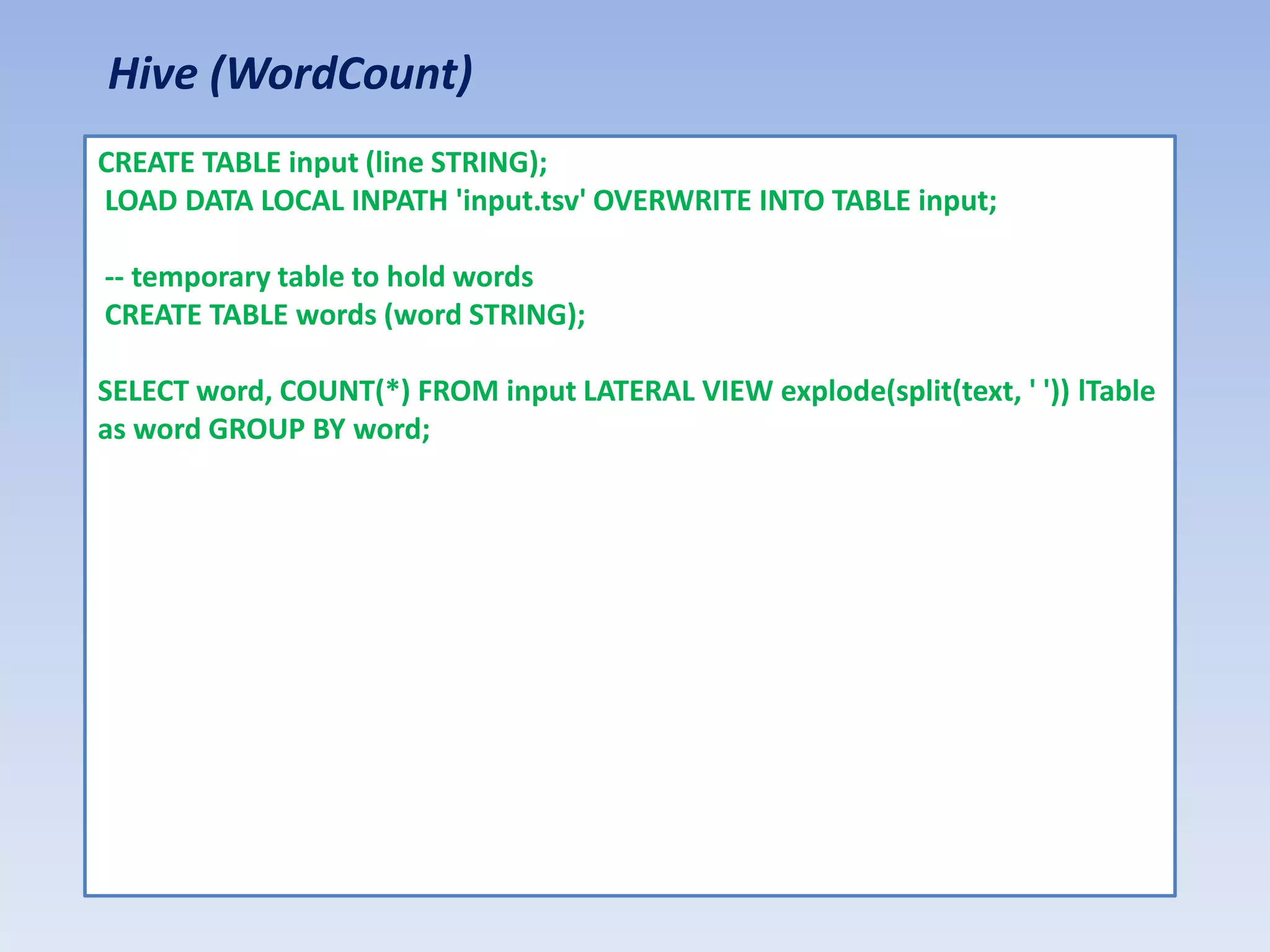This screenshot has height=952, width=1270.
Task: Click the 'SELECT word, COUNT(*)' text
Action: tap(253, 392)
